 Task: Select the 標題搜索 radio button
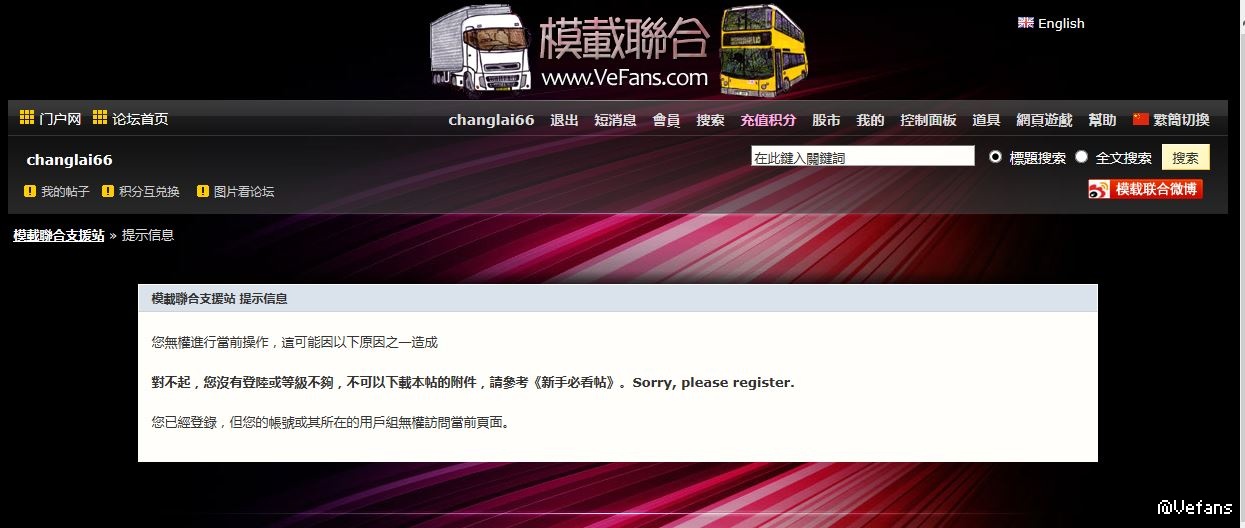click(995, 157)
